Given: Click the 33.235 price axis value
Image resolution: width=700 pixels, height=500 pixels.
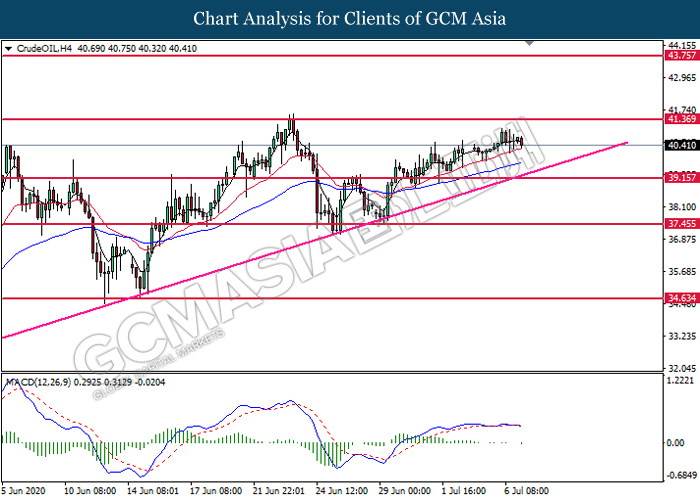Looking at the screenshot, I should (x=682, y=336).
